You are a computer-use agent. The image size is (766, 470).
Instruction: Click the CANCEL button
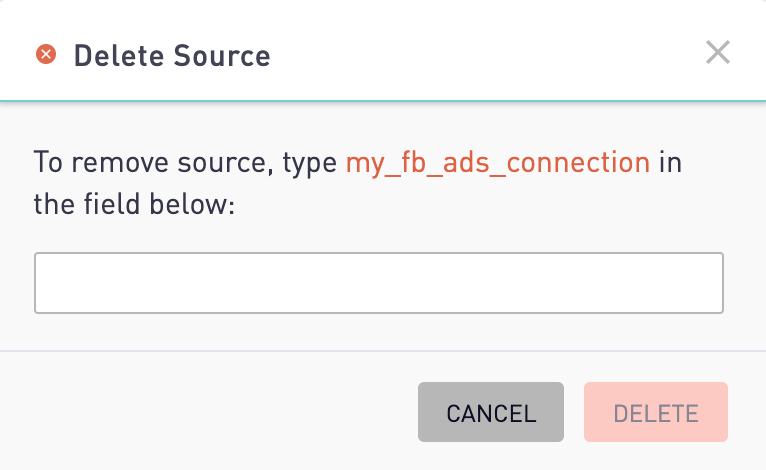(491, 412)
